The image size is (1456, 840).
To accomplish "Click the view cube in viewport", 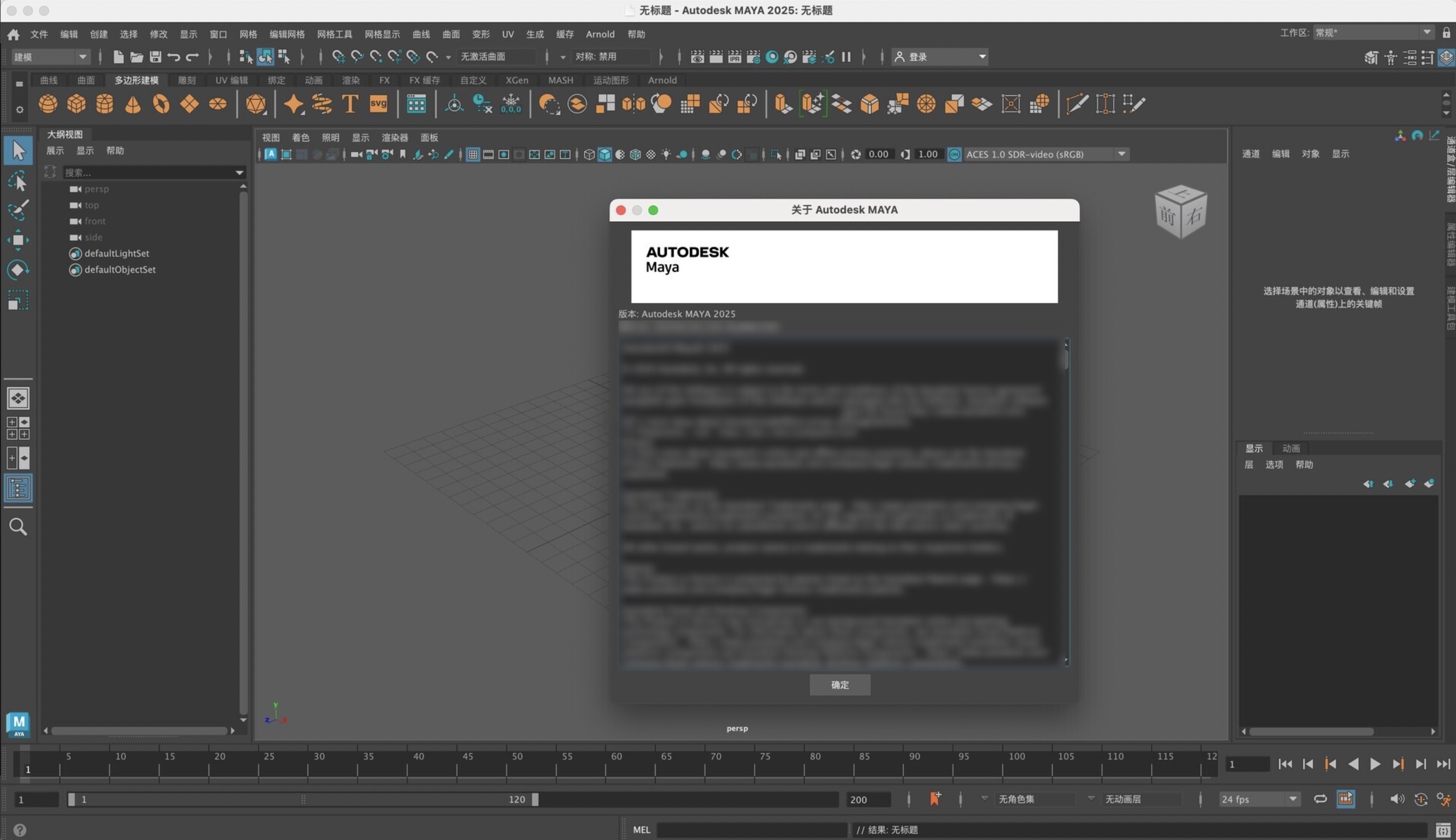I will 1180,212.
